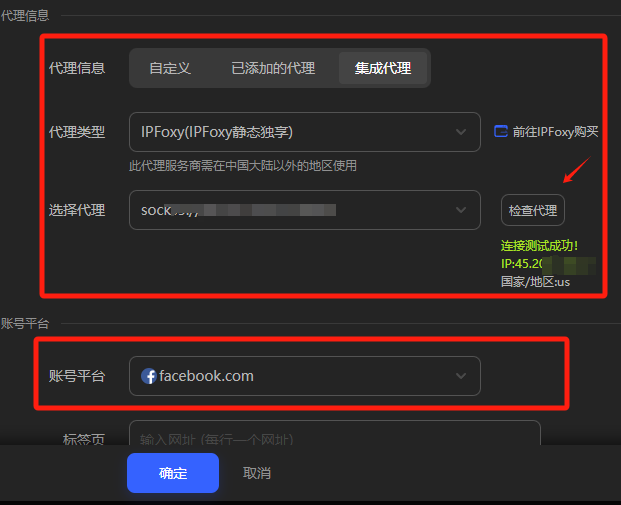Switch to the 已添加的代理 tab
The width and height of the screenshot is (621, 505).
pos(273,68)
